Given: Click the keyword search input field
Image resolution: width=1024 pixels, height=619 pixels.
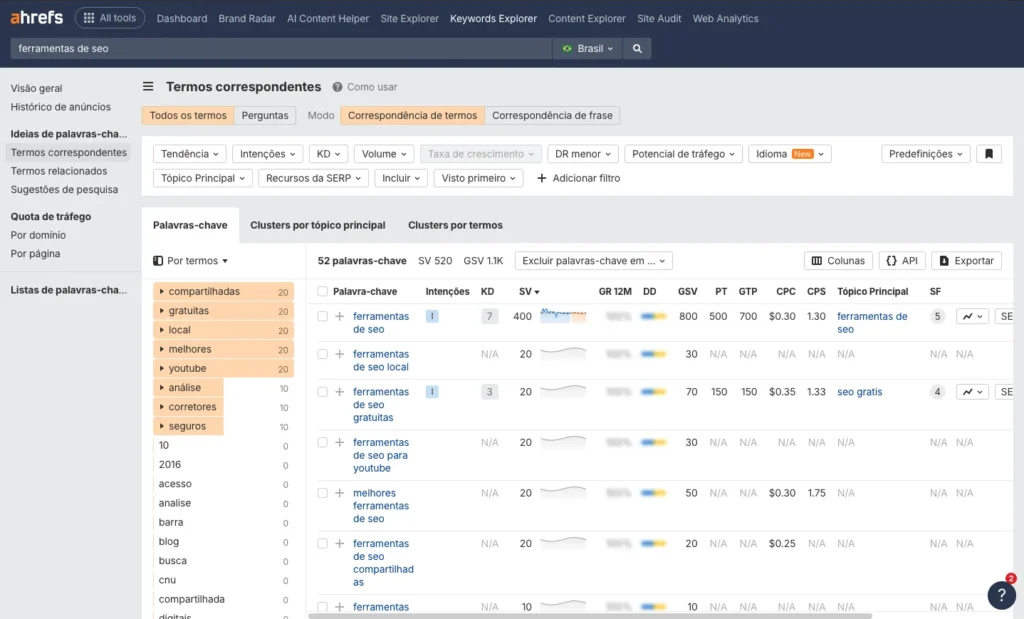Looking at the screenshot, I should (x=281, y=48).
